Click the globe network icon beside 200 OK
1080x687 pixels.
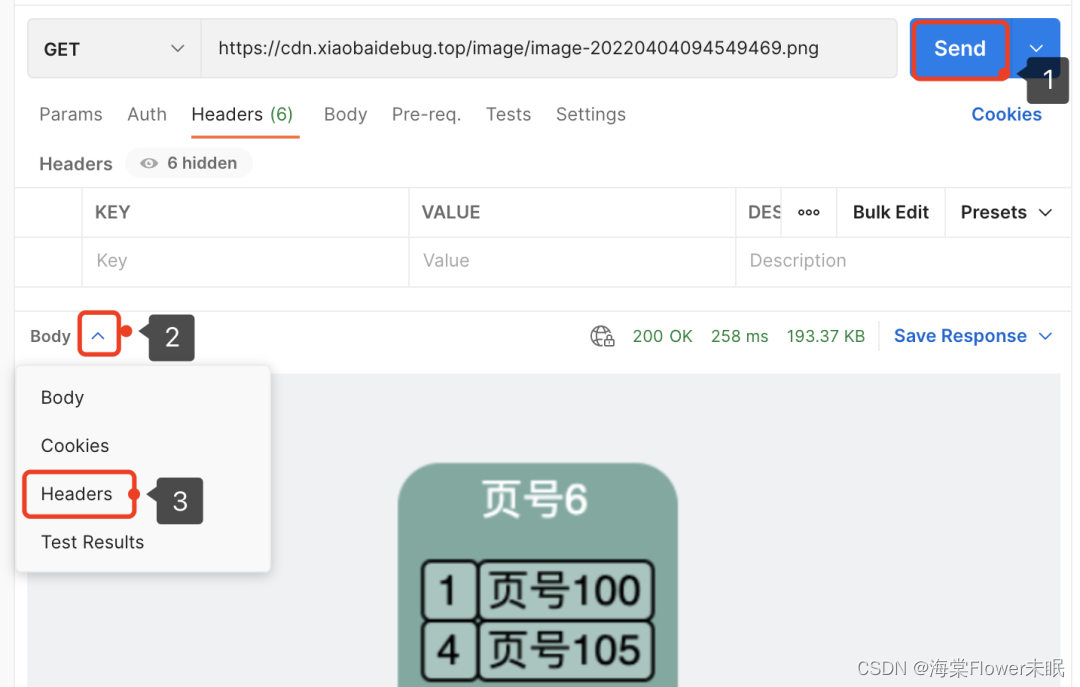pyautogui.click(x=602, y=336)
